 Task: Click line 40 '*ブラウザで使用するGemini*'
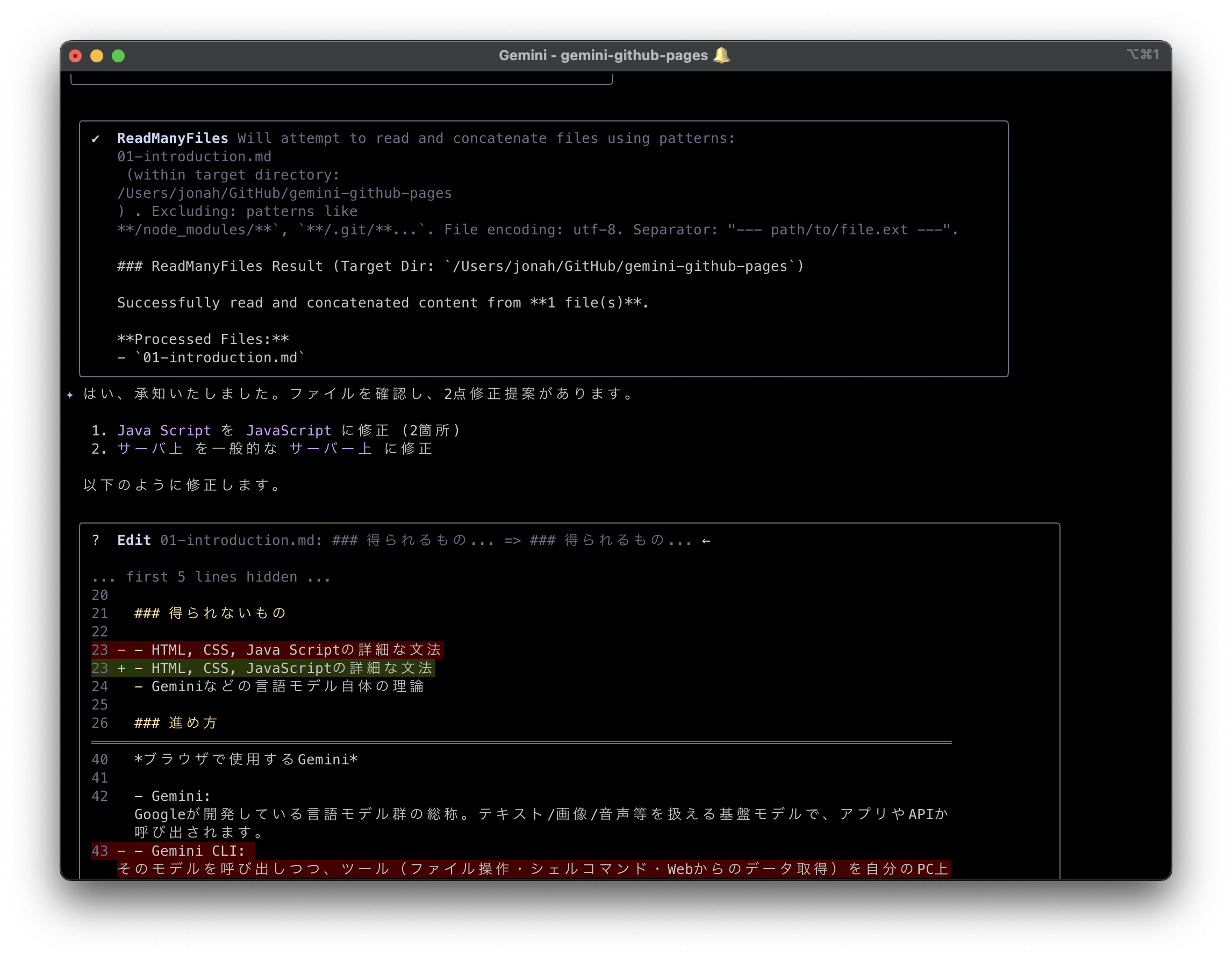tap(246, 759)
